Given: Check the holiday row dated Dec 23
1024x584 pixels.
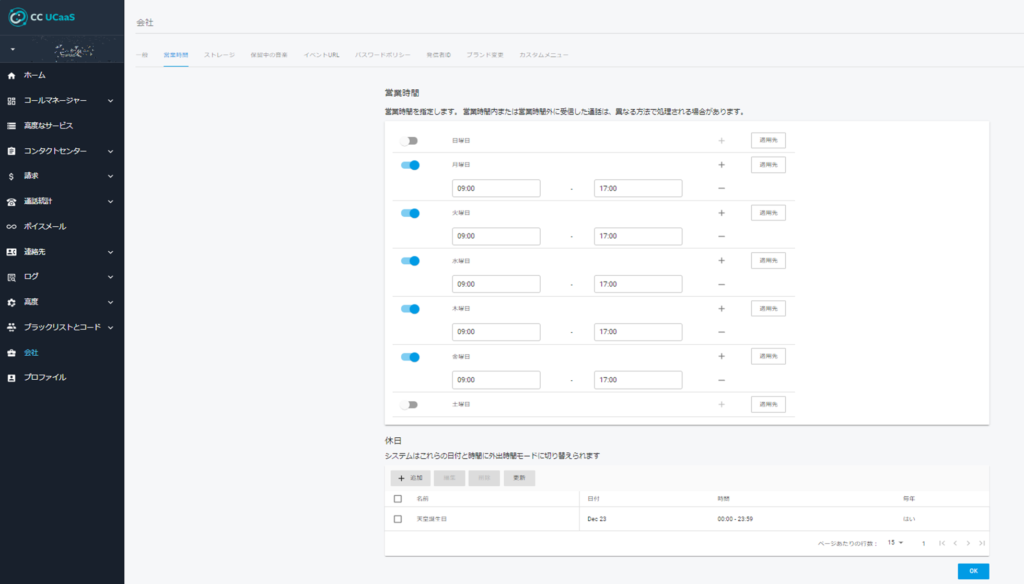Looking at the screenshot, I should [398, 519].
